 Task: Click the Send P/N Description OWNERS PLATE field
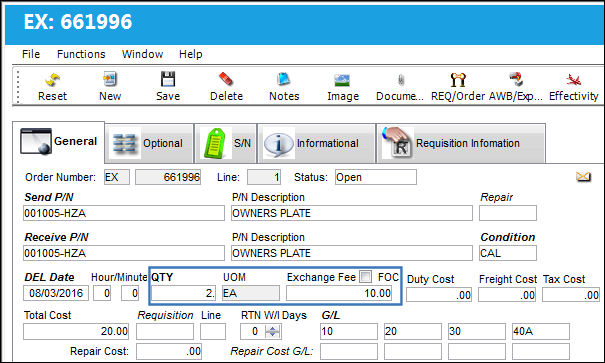pos(352,213)
